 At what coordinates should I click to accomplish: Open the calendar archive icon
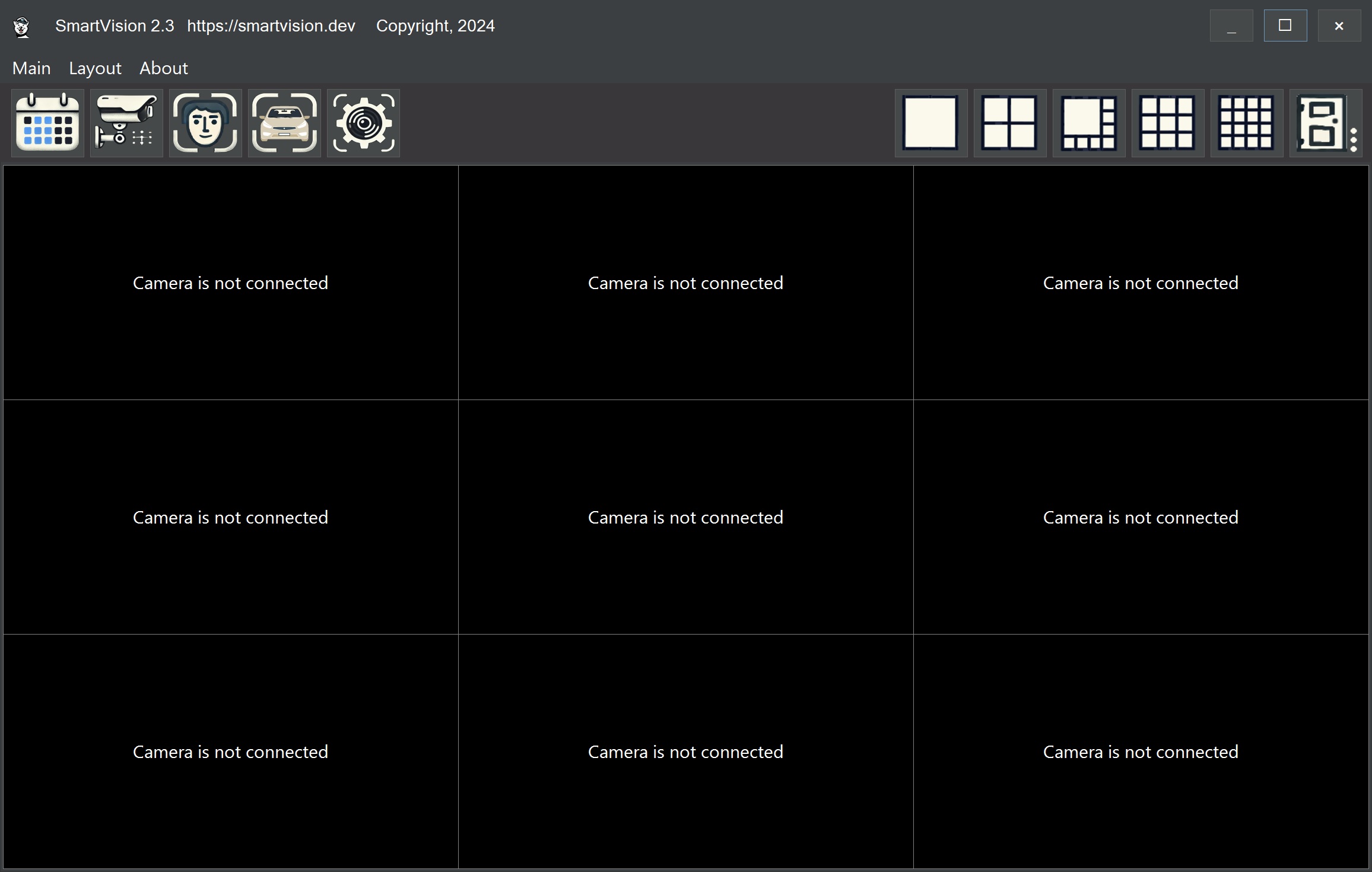click(x=47, y=123)
